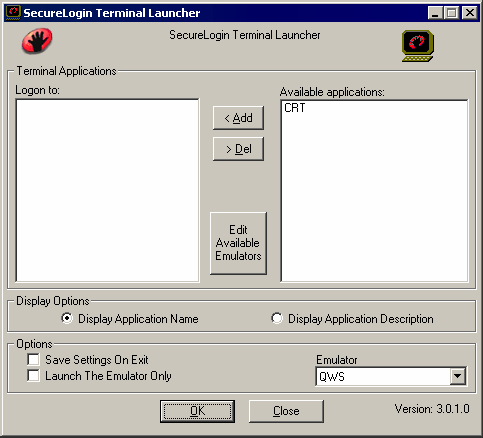This screenshot has height=438, width=483.
Task: Enable Save Settings On Exit checkbox
Action: tap(33, 360)
